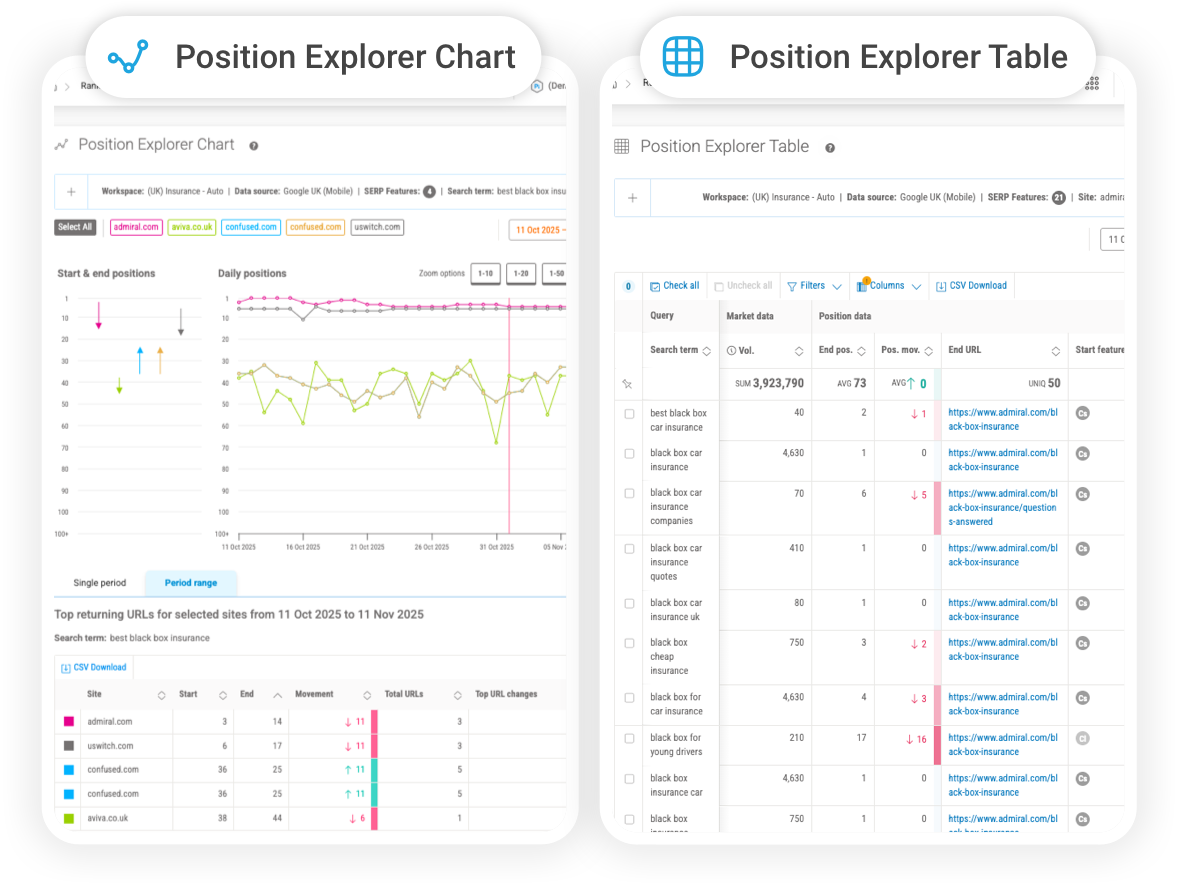The width and height of the screenshot is (1178, 886).
Task: Click the plus icon to add a comparison
Action: (x=70, y=191)
